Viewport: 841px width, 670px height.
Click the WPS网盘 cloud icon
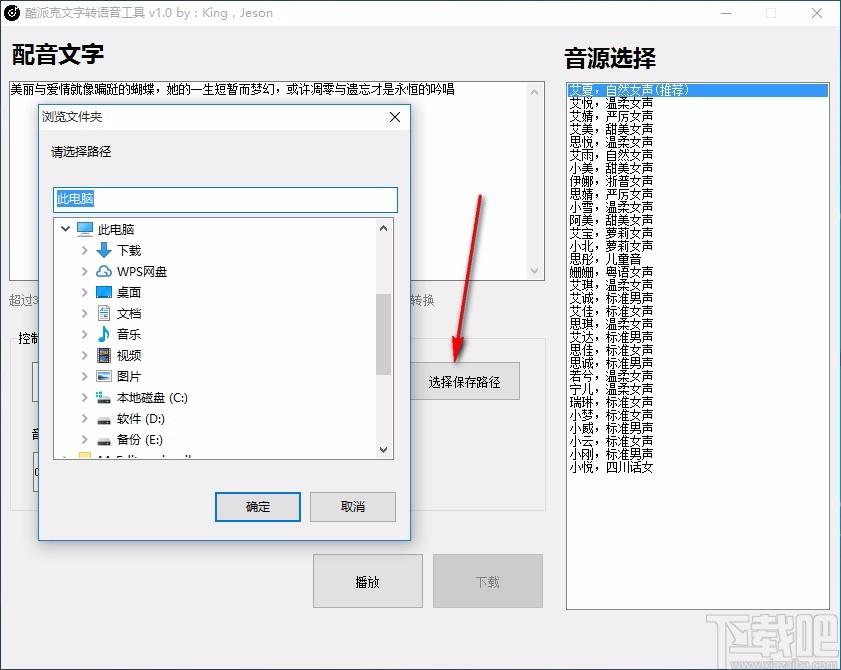click(104, 271)
